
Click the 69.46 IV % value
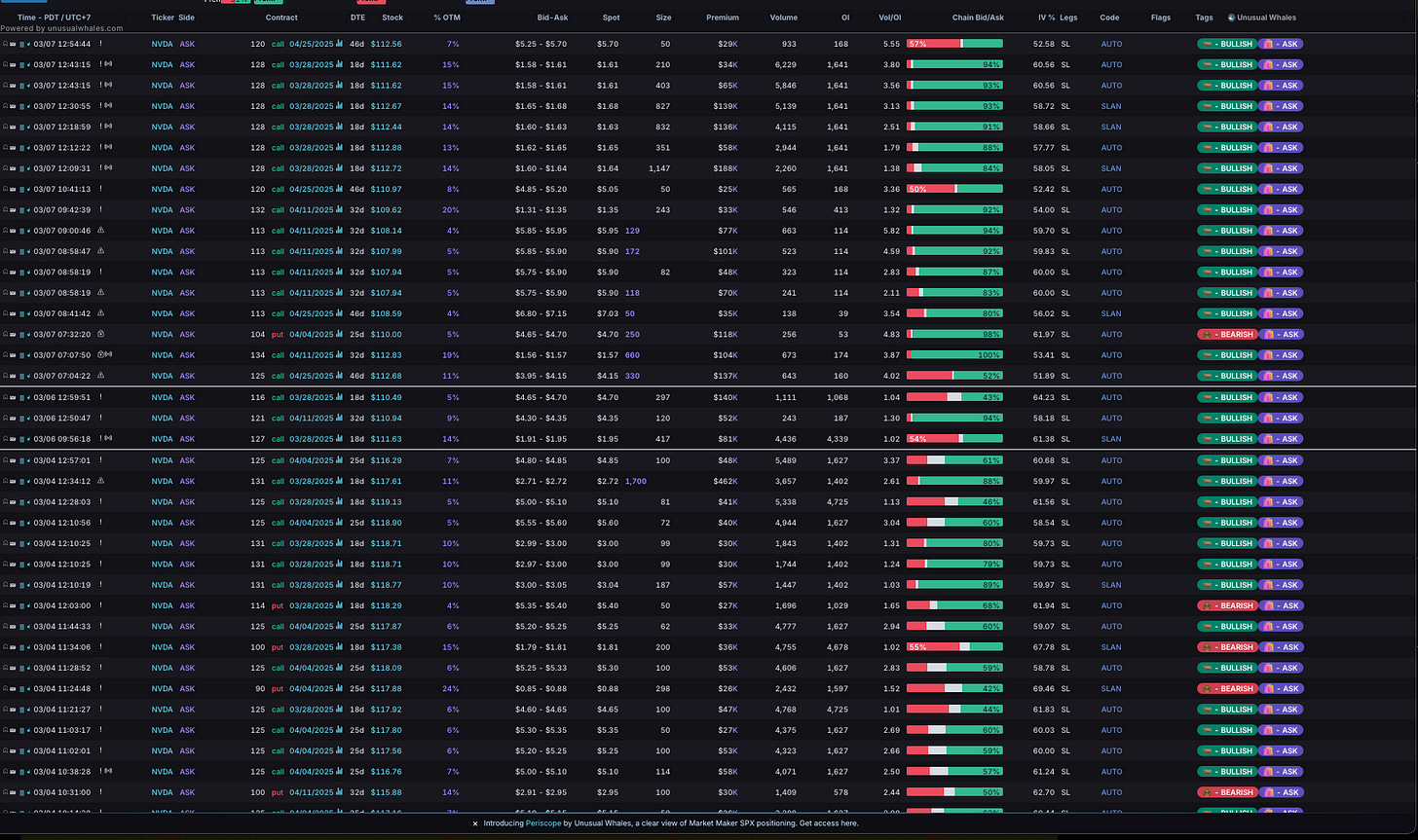[1043, 688]
